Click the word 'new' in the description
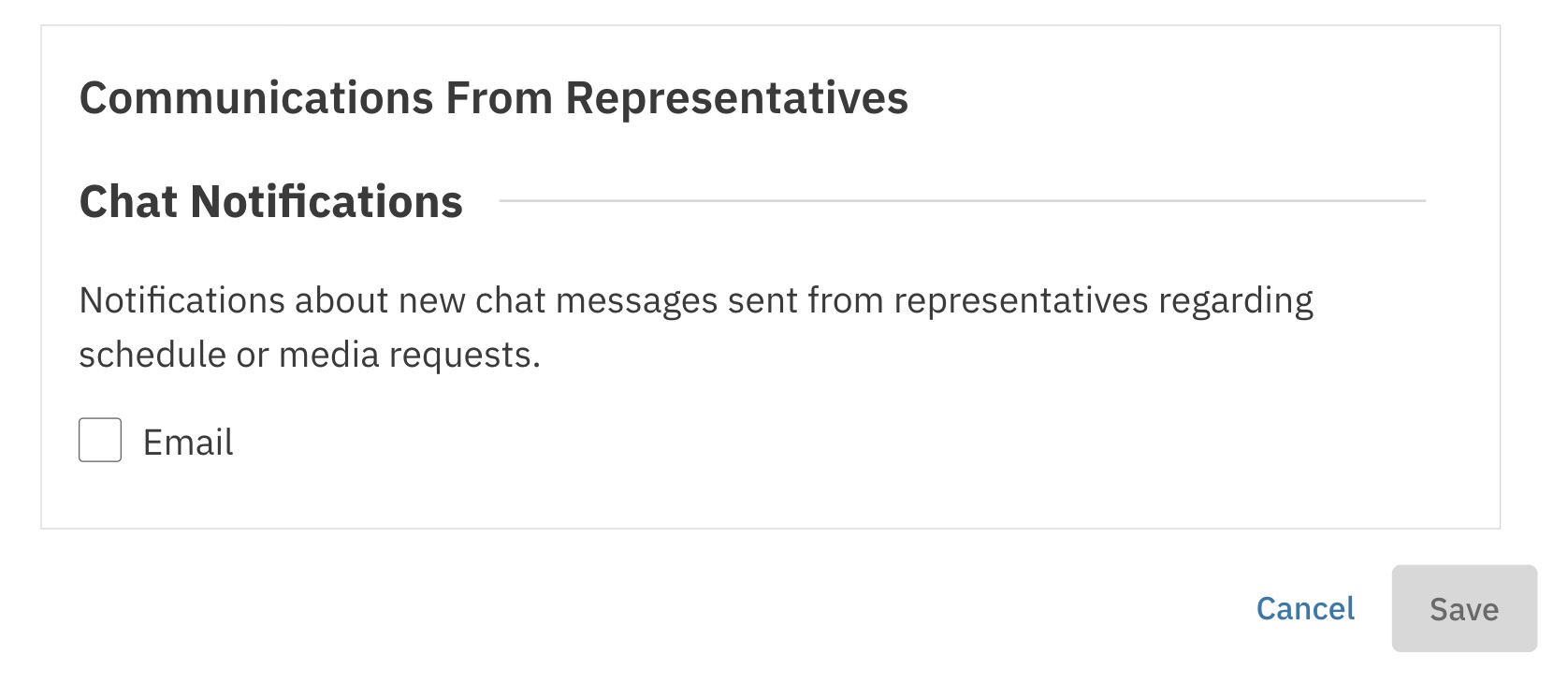The image size is (1568, 683). (431, 301)
